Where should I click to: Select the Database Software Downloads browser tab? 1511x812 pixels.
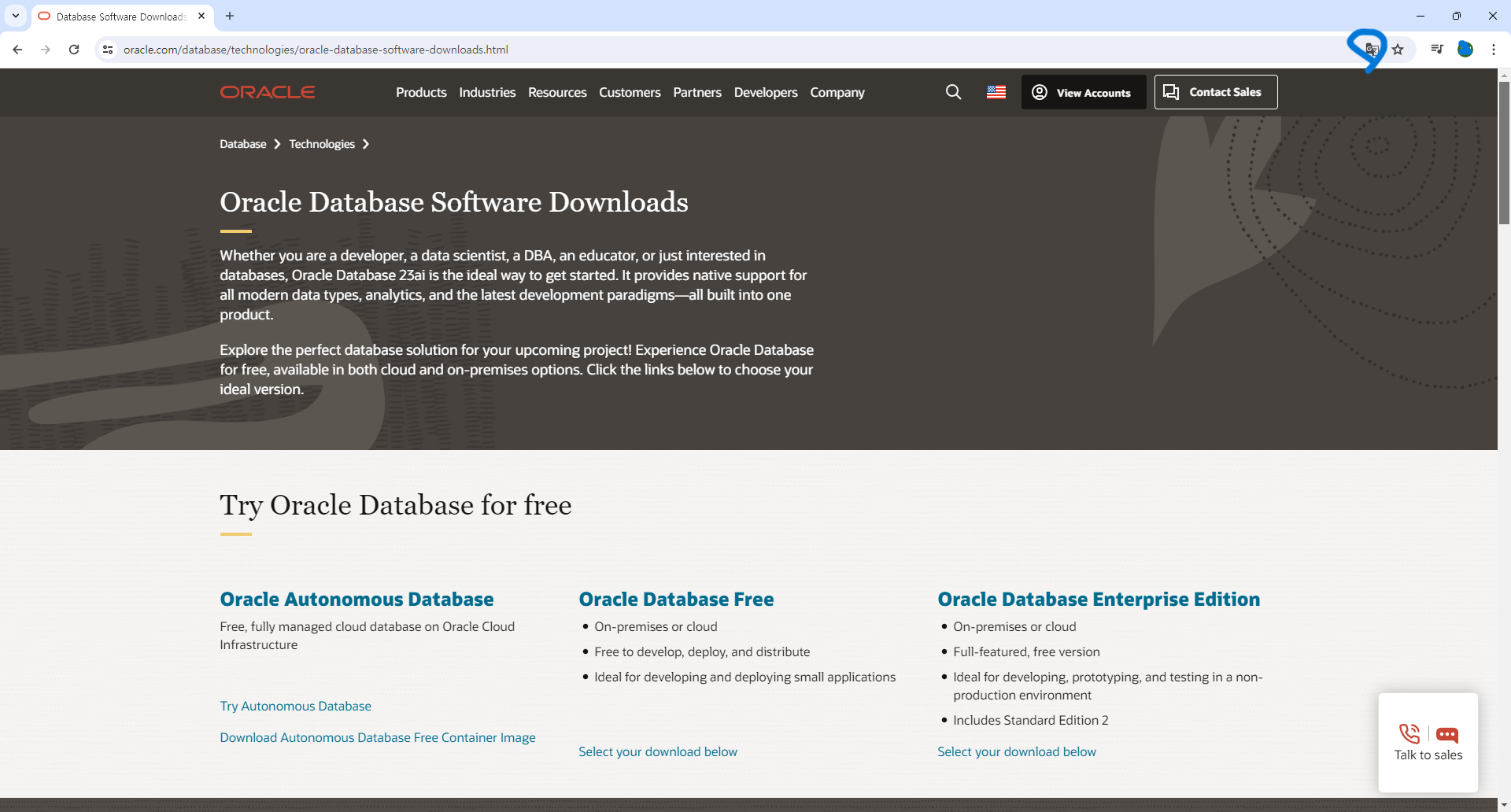click(122, 17)
